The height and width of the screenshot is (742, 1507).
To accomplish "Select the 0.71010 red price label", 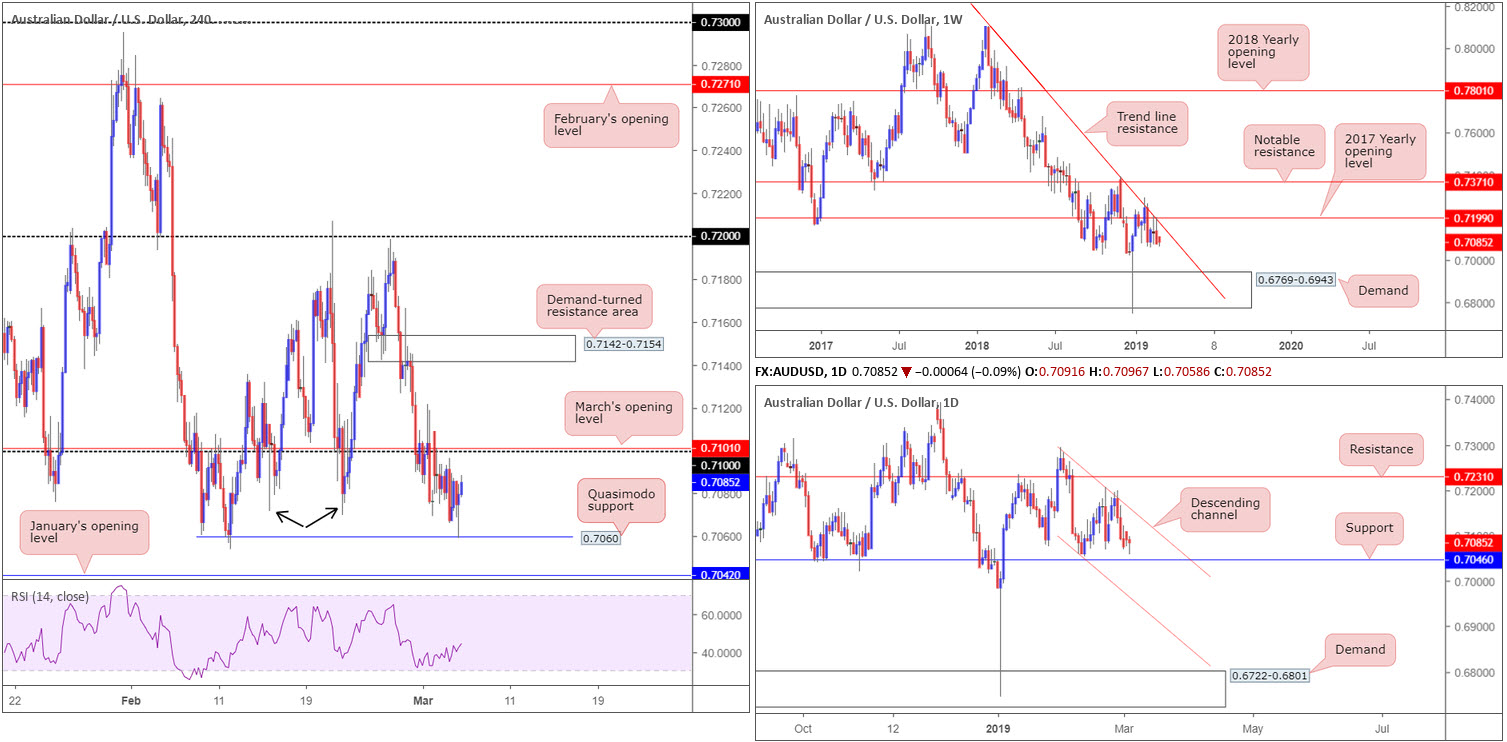I will [718, 449].
